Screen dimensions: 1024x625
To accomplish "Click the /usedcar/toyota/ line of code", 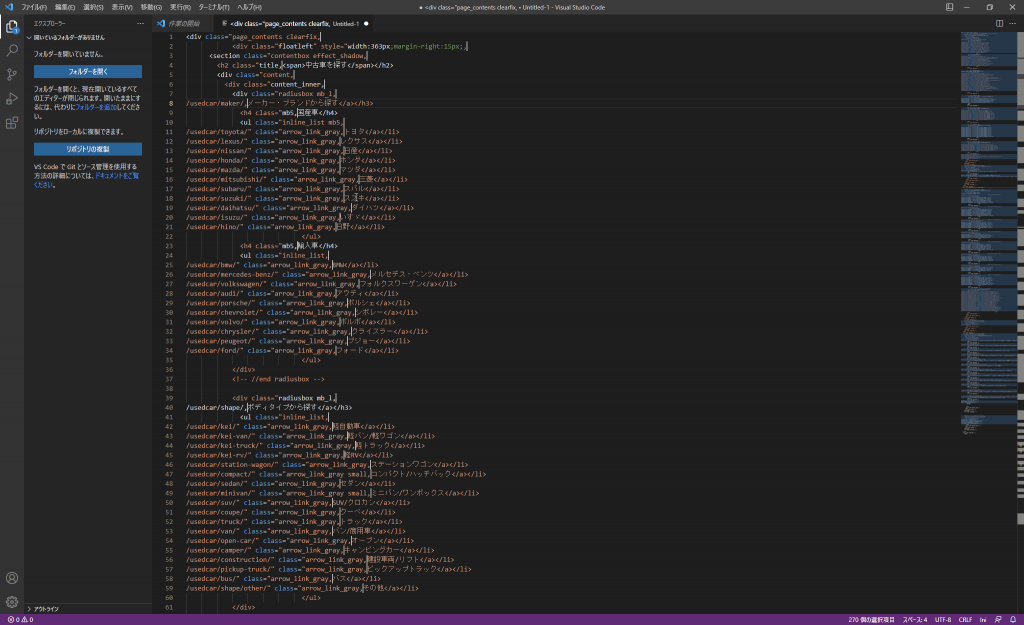I will (292, 132).
